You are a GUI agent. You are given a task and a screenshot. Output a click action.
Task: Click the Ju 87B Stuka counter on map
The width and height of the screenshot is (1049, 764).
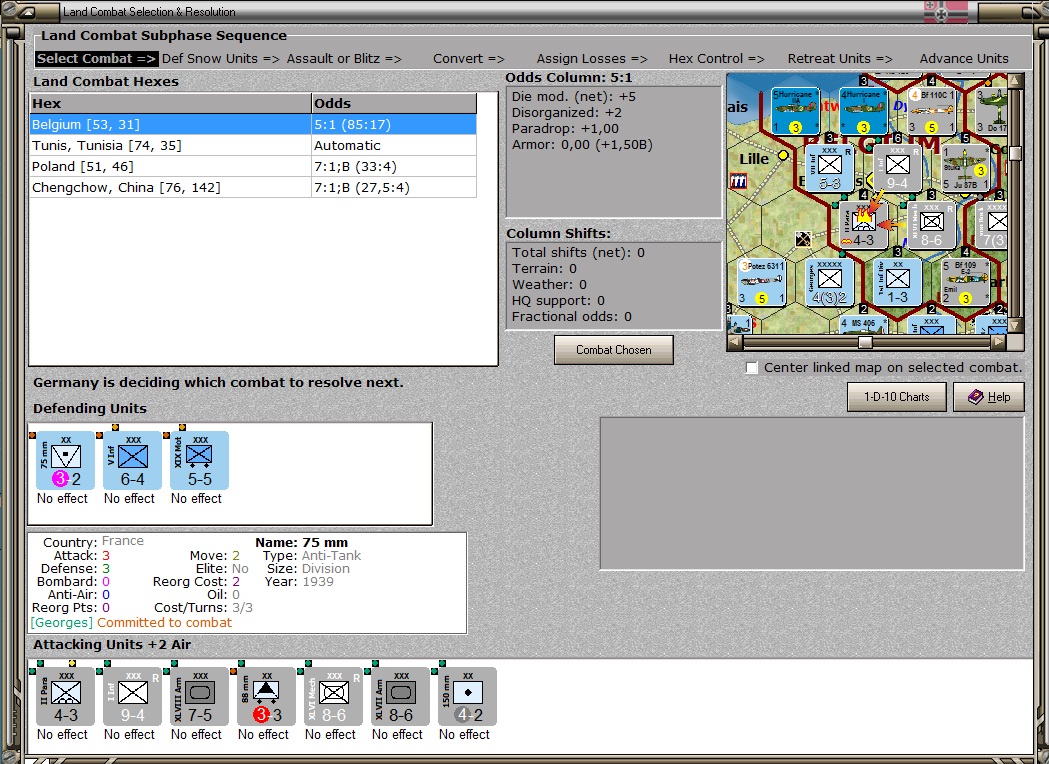coord(965,167)
